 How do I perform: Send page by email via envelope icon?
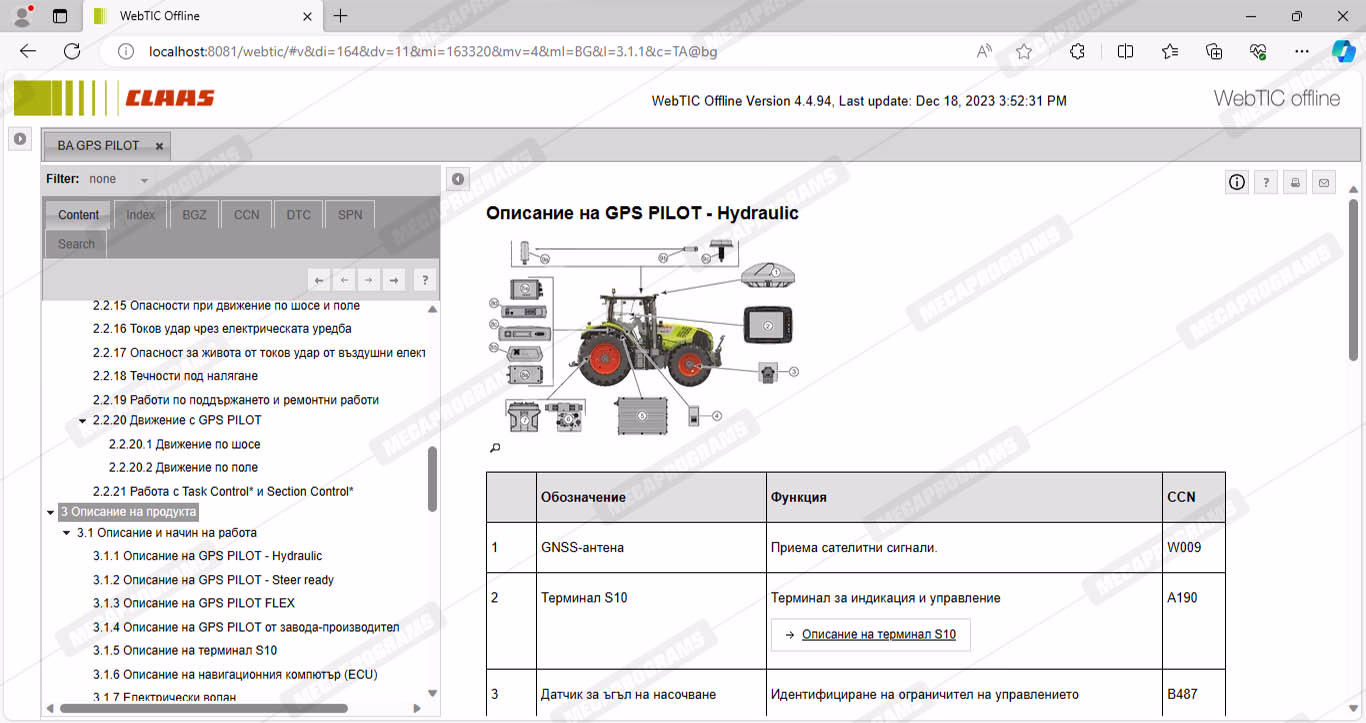click(x=1324, y=182)
